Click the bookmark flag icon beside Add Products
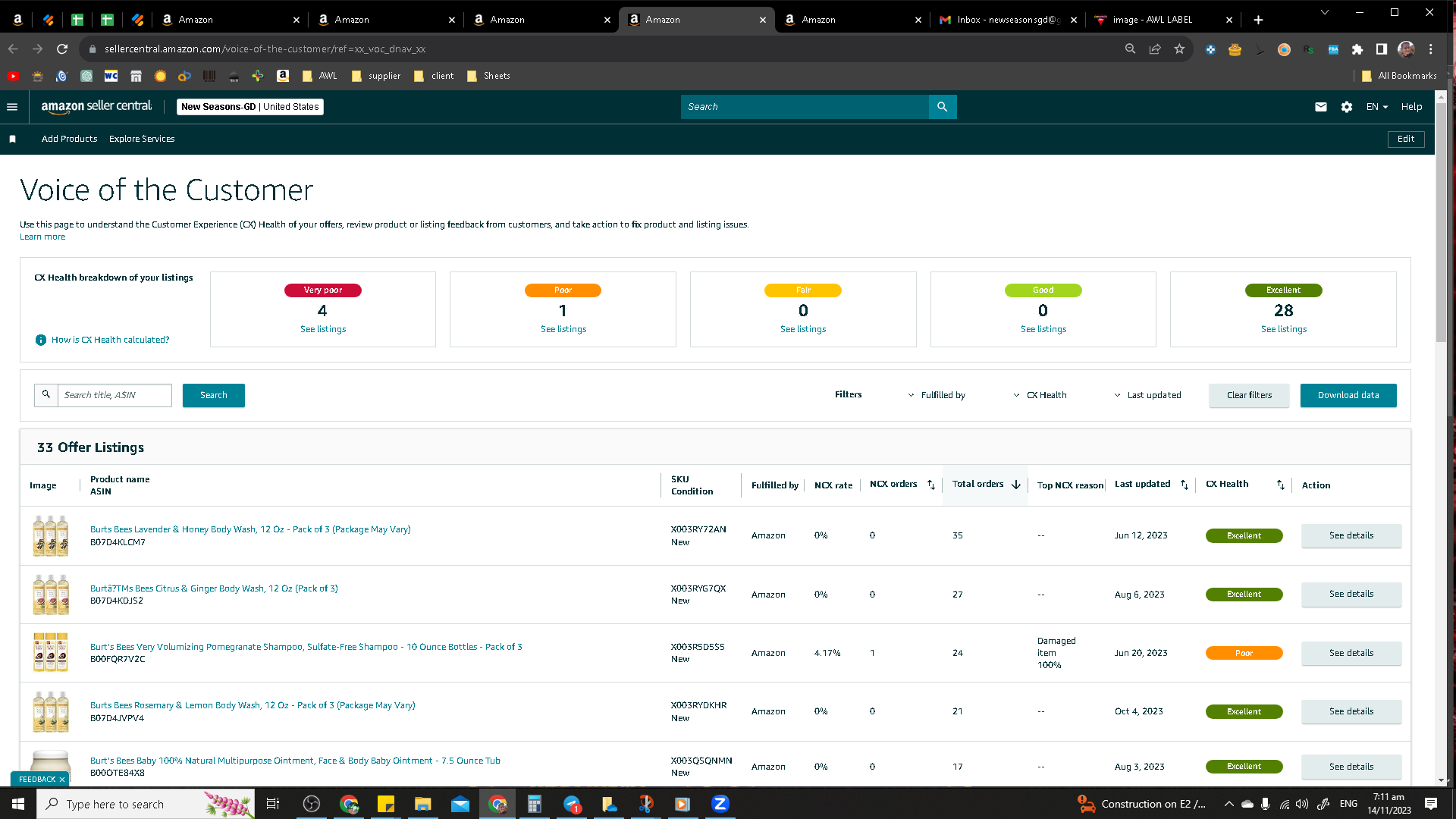This screenshot has width=1456, height=819. pyautogui.click(x=12, y=139)
